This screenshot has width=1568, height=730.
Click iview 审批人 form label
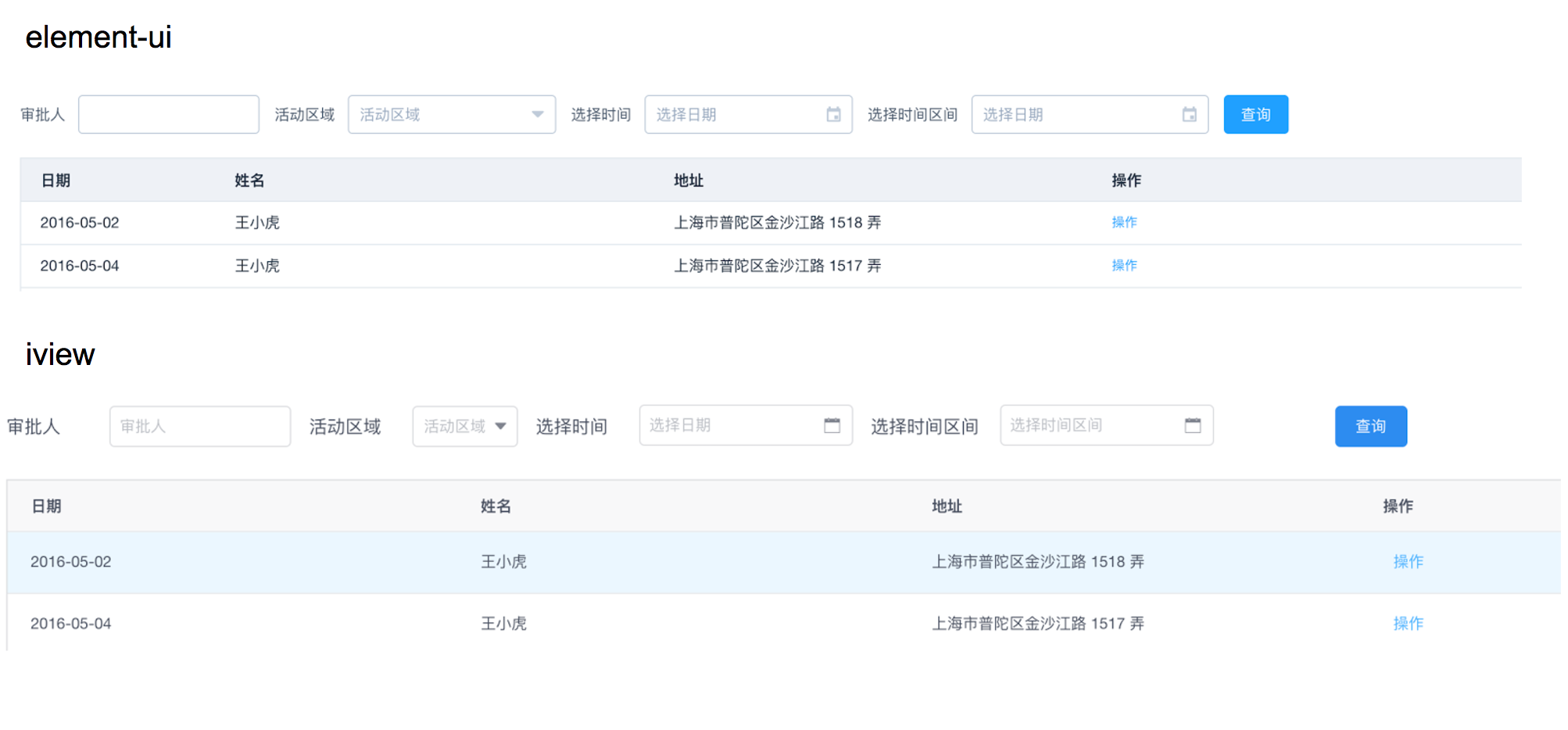(x=34, y=426)
